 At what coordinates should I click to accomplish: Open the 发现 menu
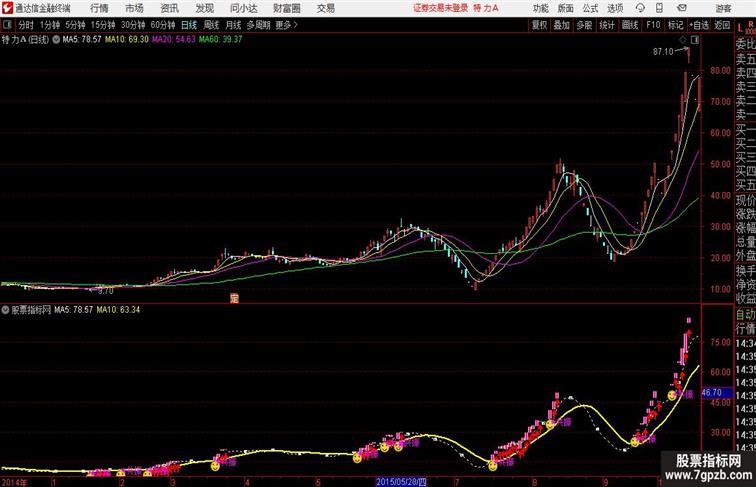204,8
